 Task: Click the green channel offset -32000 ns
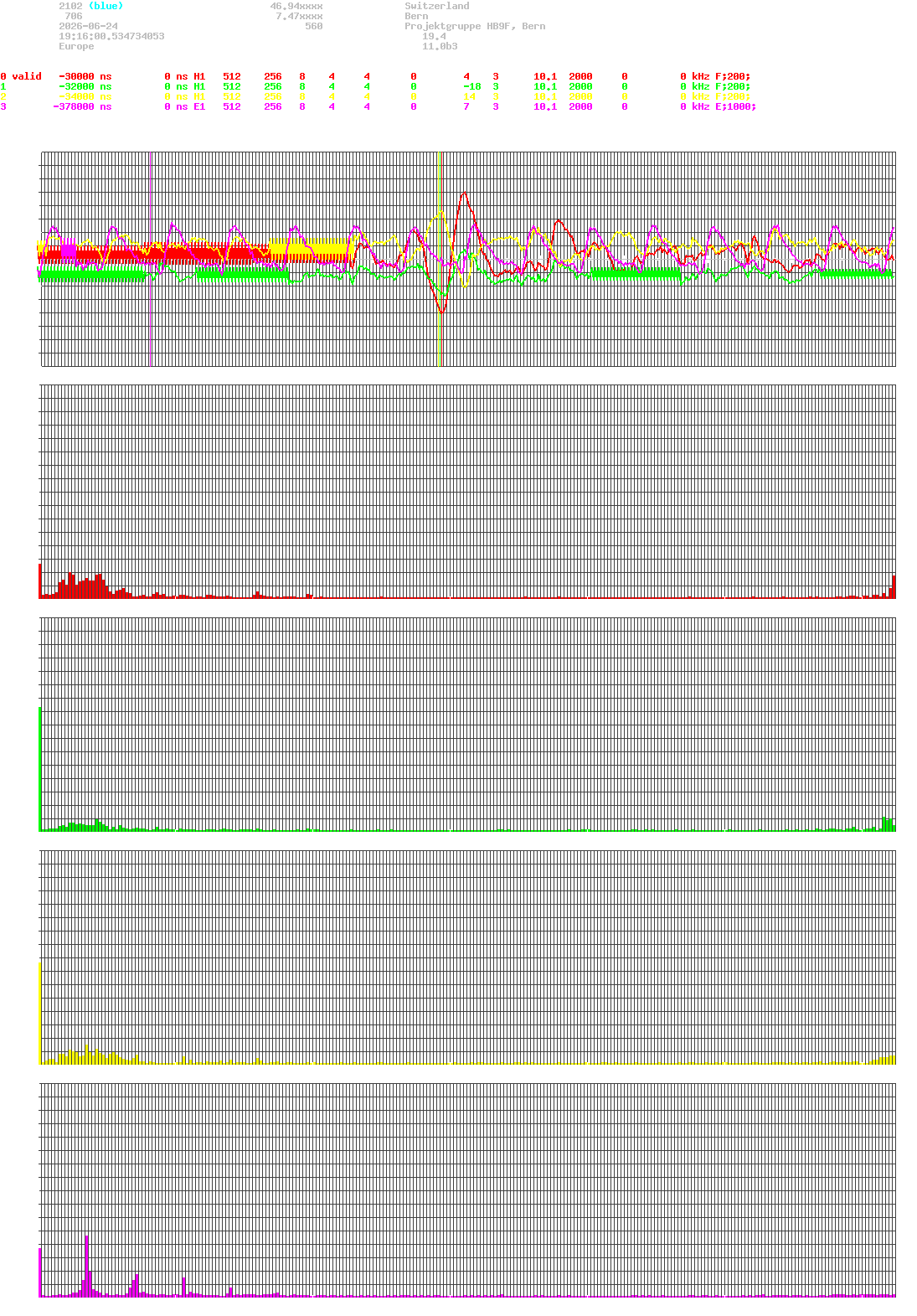[x=85, y=86]
